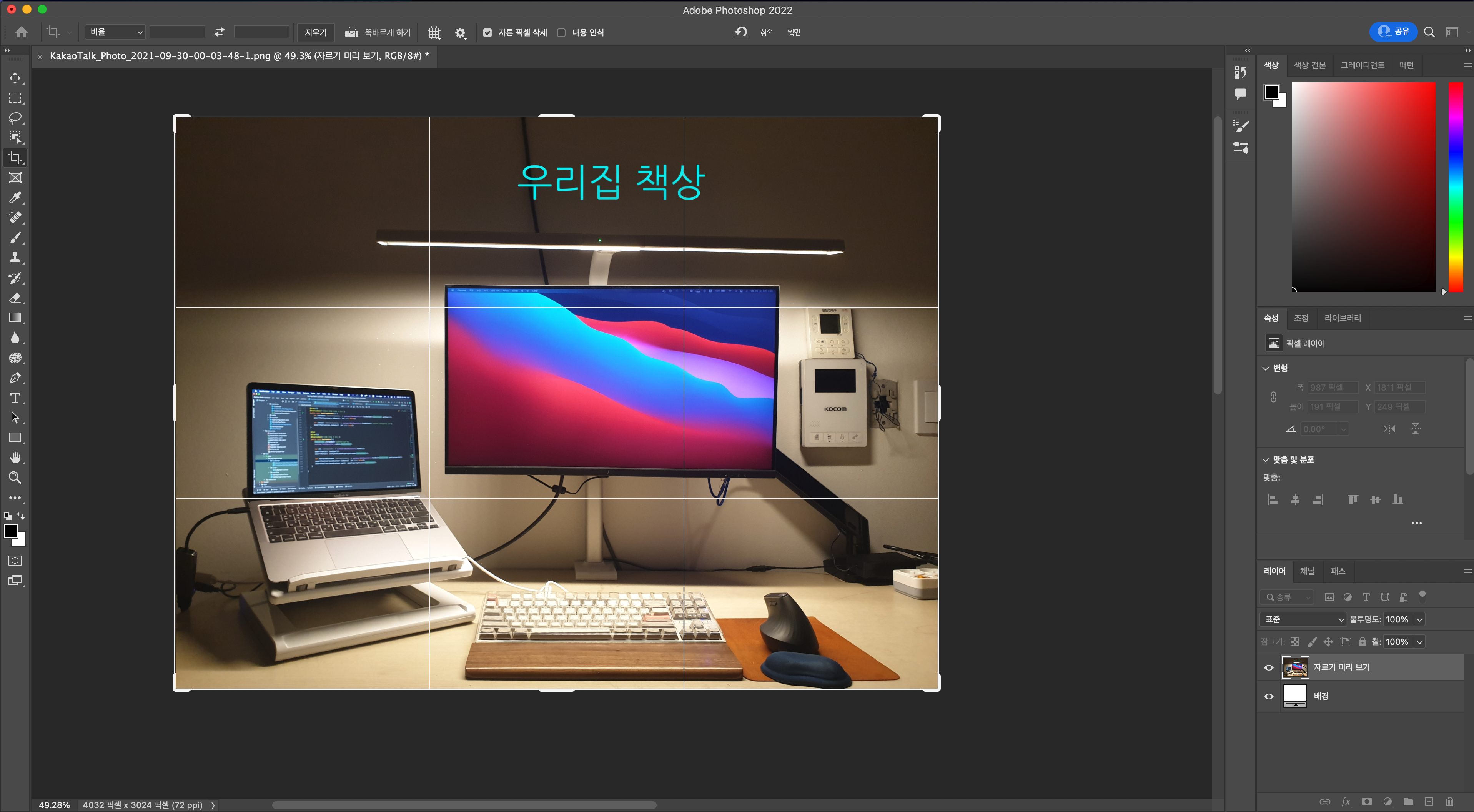Select the Horizontal Type tool
Image resolution: width=1474 pixels, height=812 pixels.
coord(15,398)
